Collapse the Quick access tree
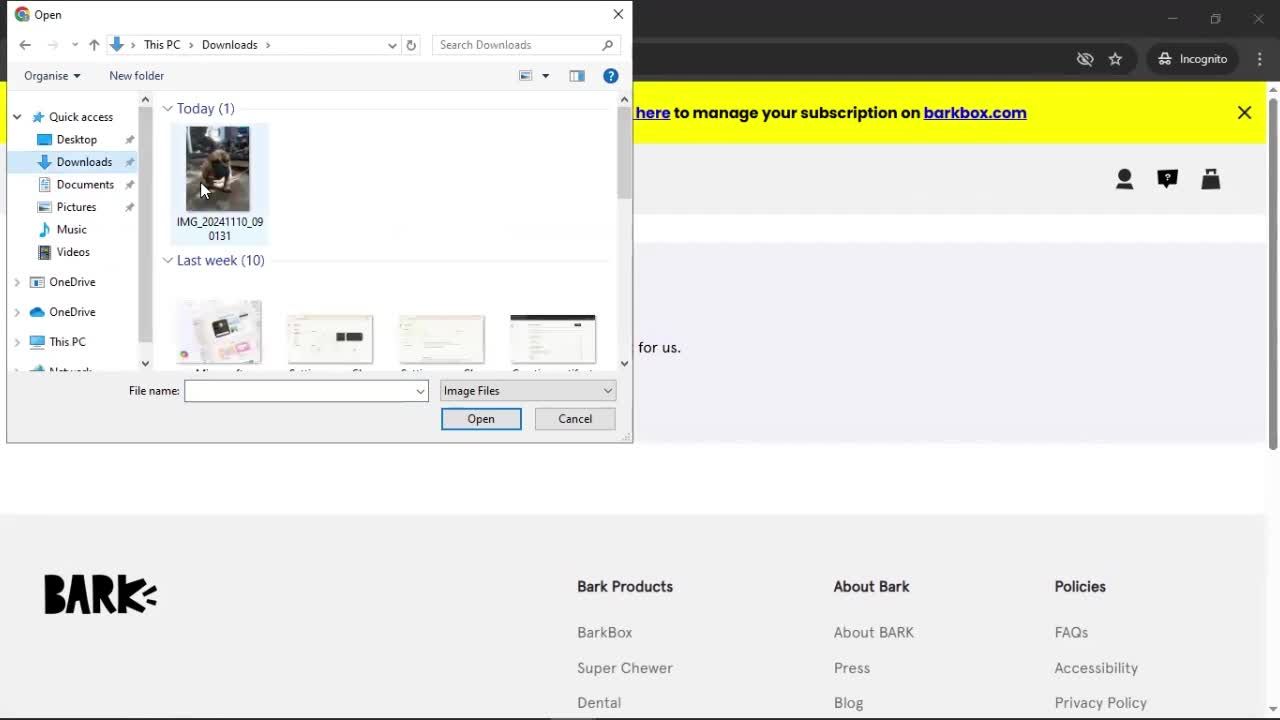Screen dimensions: 1280x720 pyautogui.click(x=17, y=117)
